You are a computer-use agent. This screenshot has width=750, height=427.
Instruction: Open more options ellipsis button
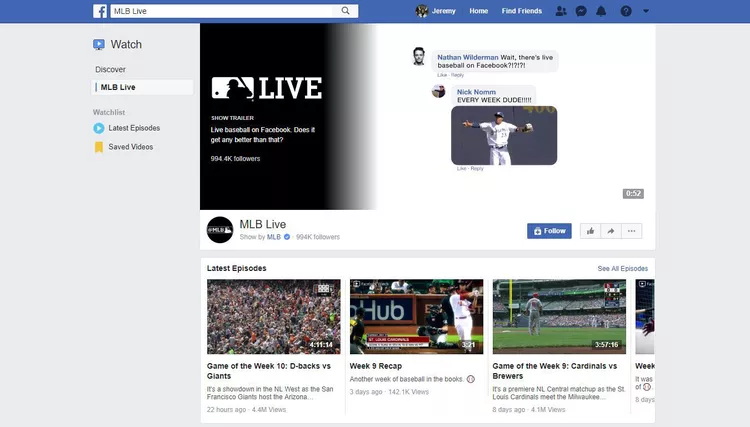click(x=631, y=231)
